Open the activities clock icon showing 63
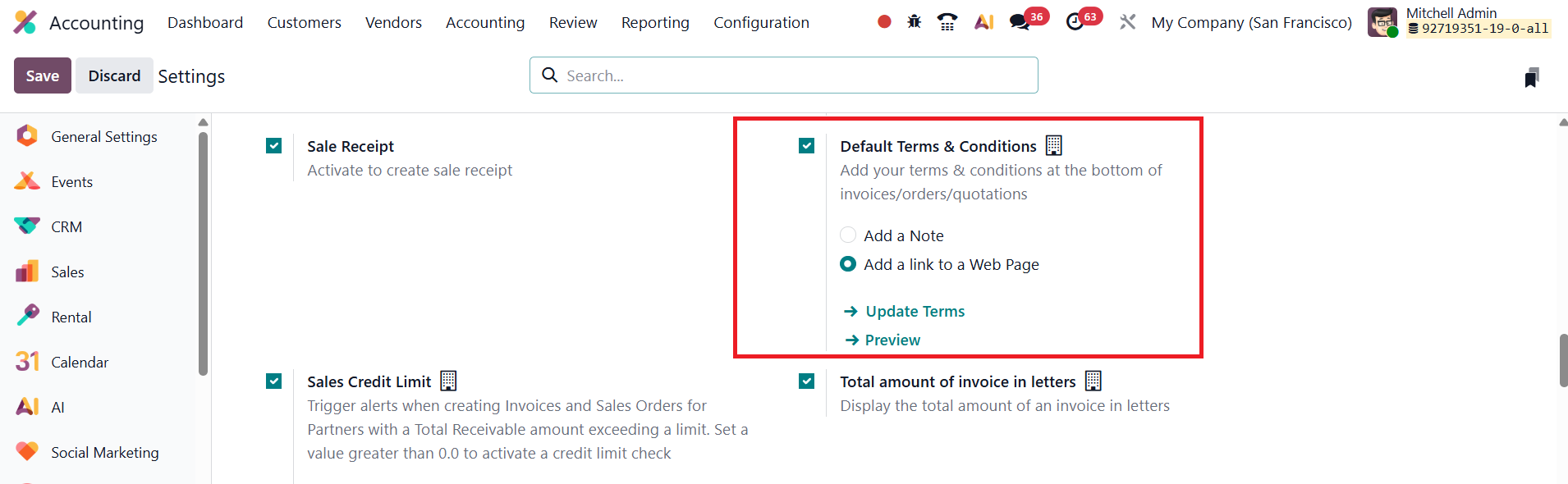This screenshot has height=484, width=1568. [1075, 22]
